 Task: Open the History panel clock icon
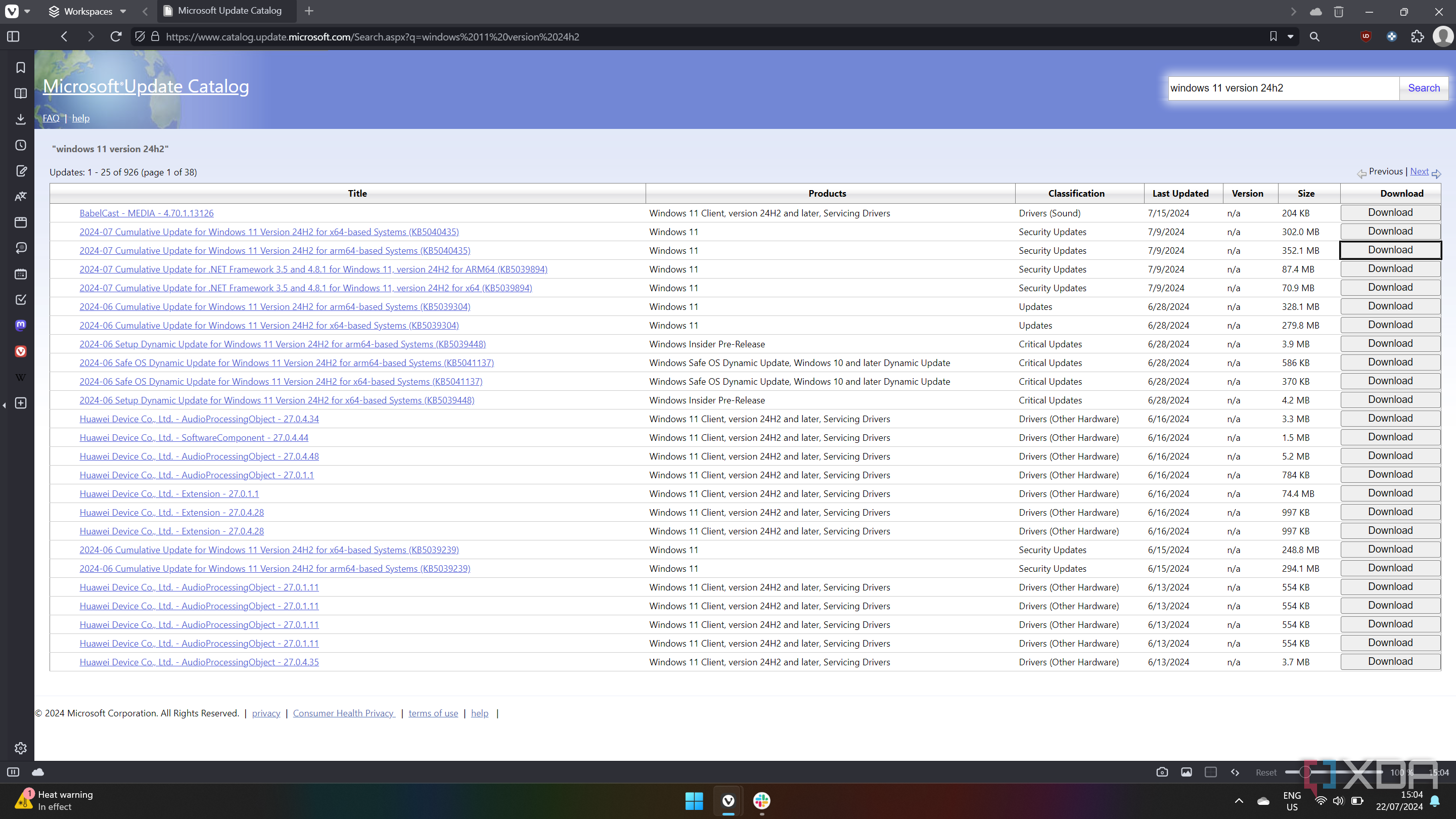pos(20,145)
